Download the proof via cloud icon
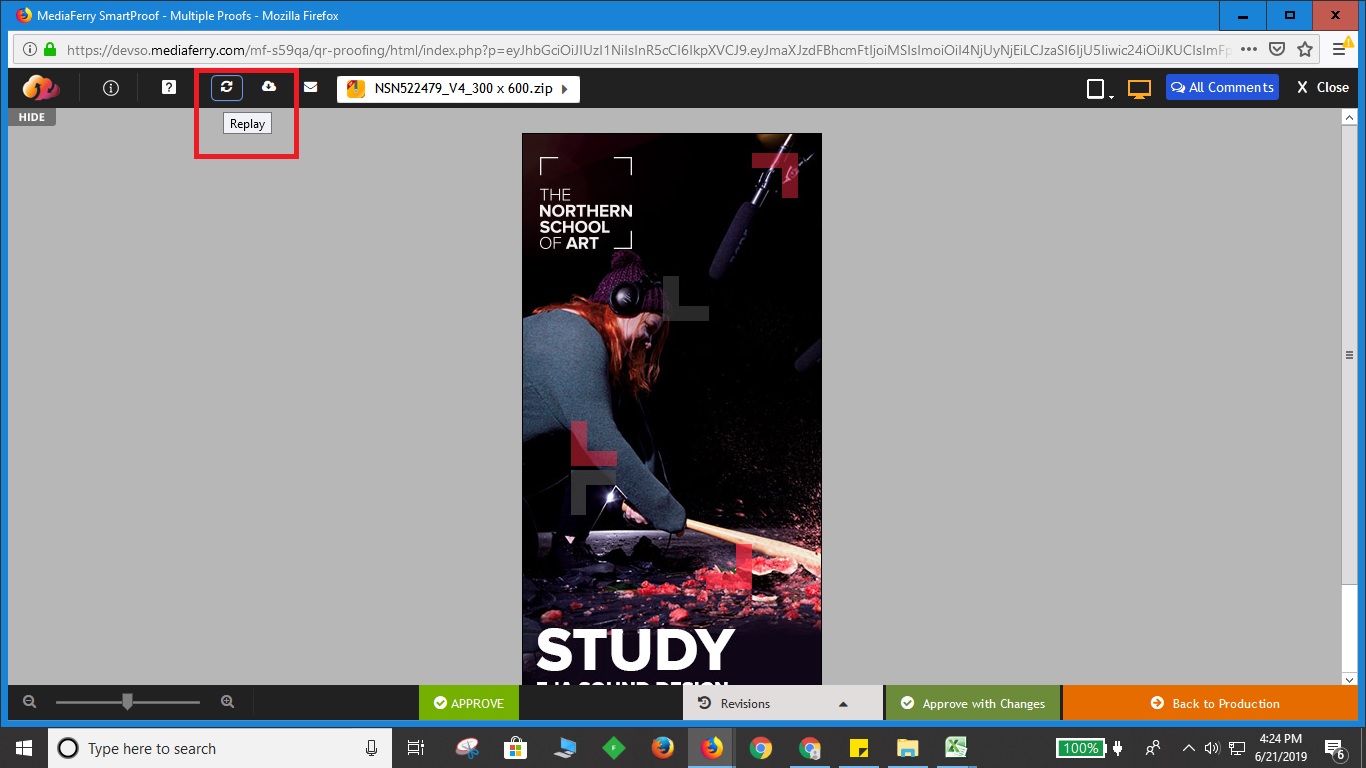Image resolution: width=1366 pixels, height=768 pixels. point(268,87)
